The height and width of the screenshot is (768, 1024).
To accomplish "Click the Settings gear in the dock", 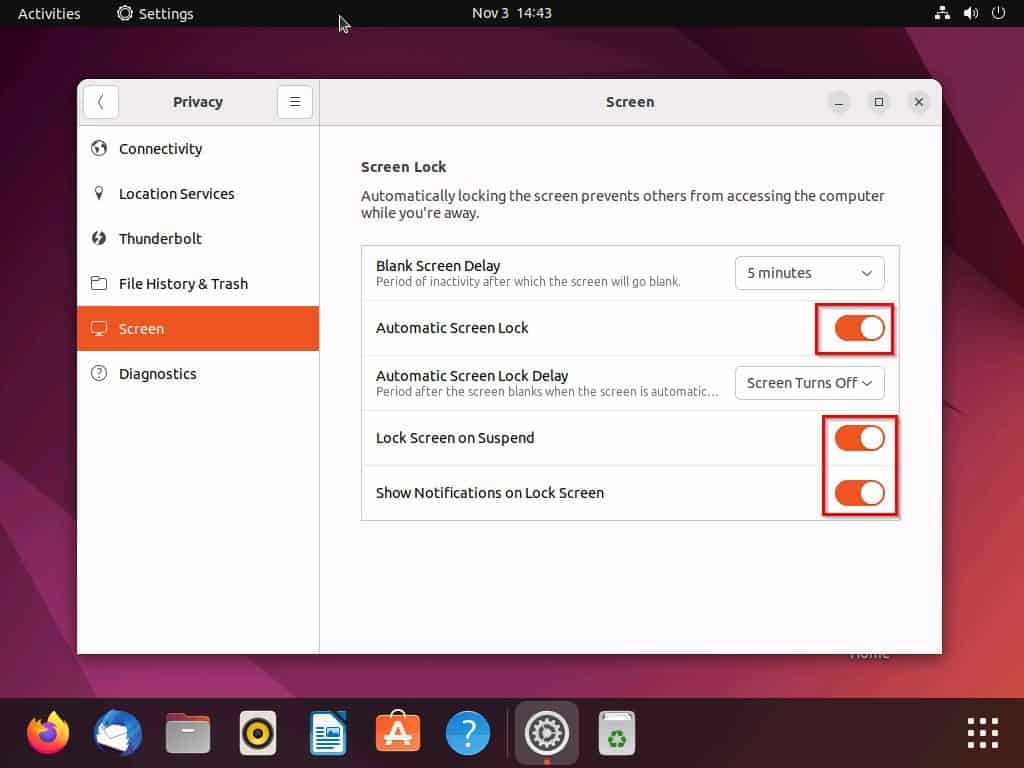I will 547,733.
